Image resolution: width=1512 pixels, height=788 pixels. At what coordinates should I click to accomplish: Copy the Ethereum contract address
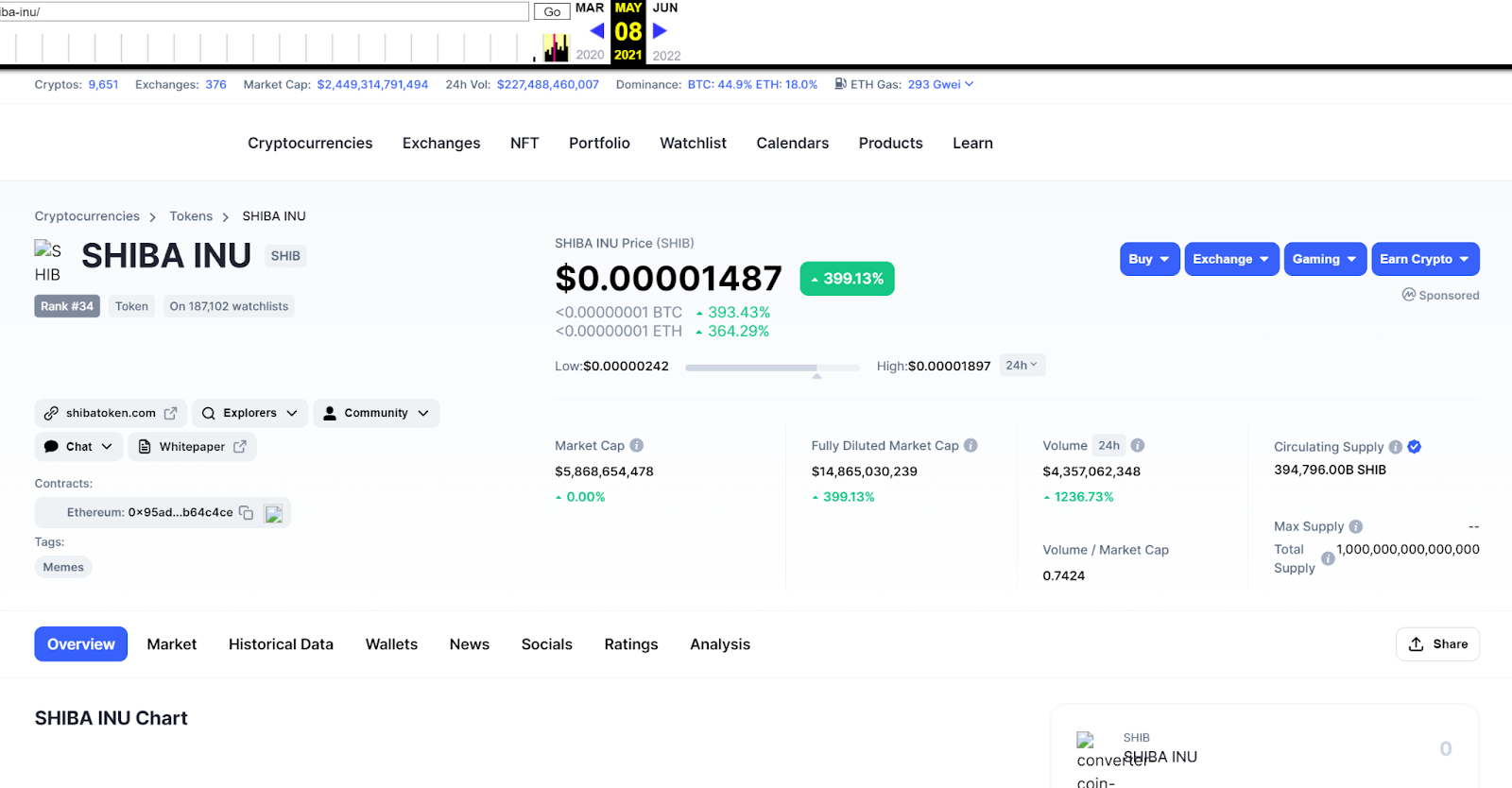tap(247, 512)
